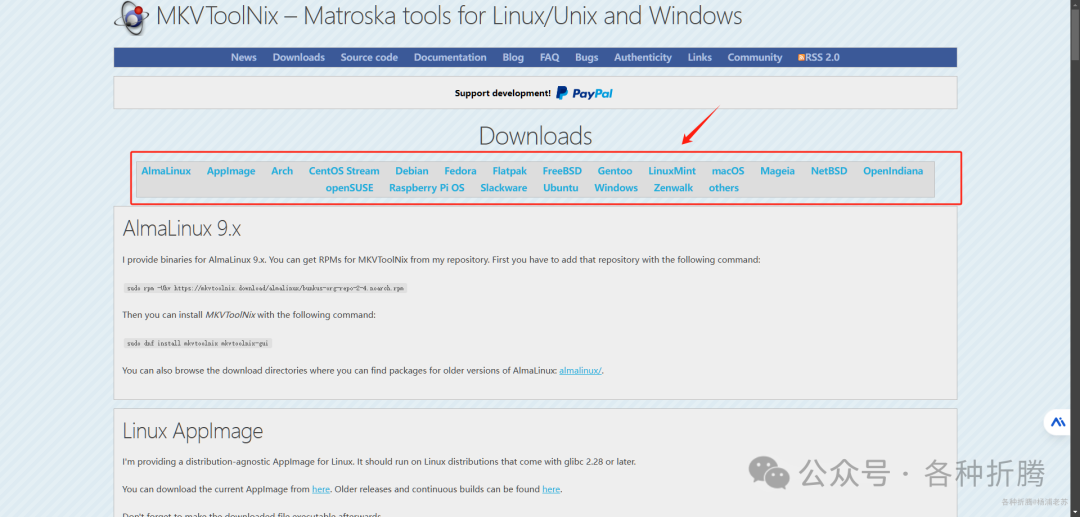The width and height of the screenshot is (1080, 517).
Task: Open the Authenticity navigation item
Action: click(643, 57)
